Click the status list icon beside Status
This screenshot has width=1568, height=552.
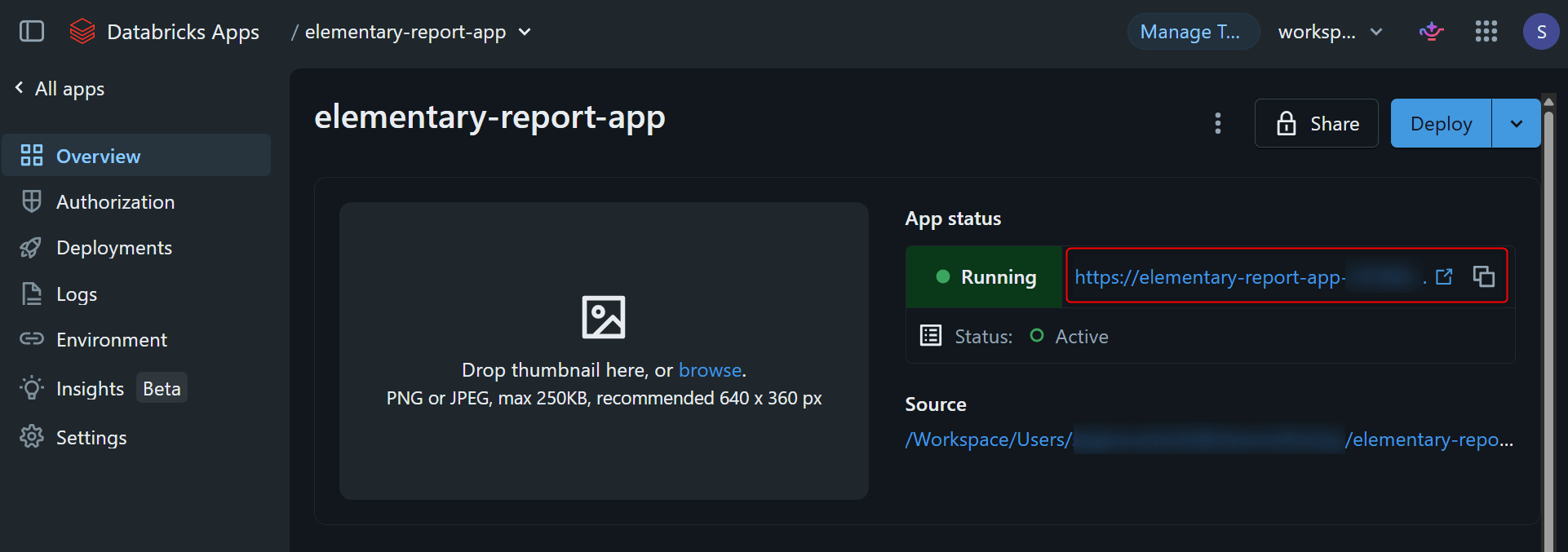point(931,336)
